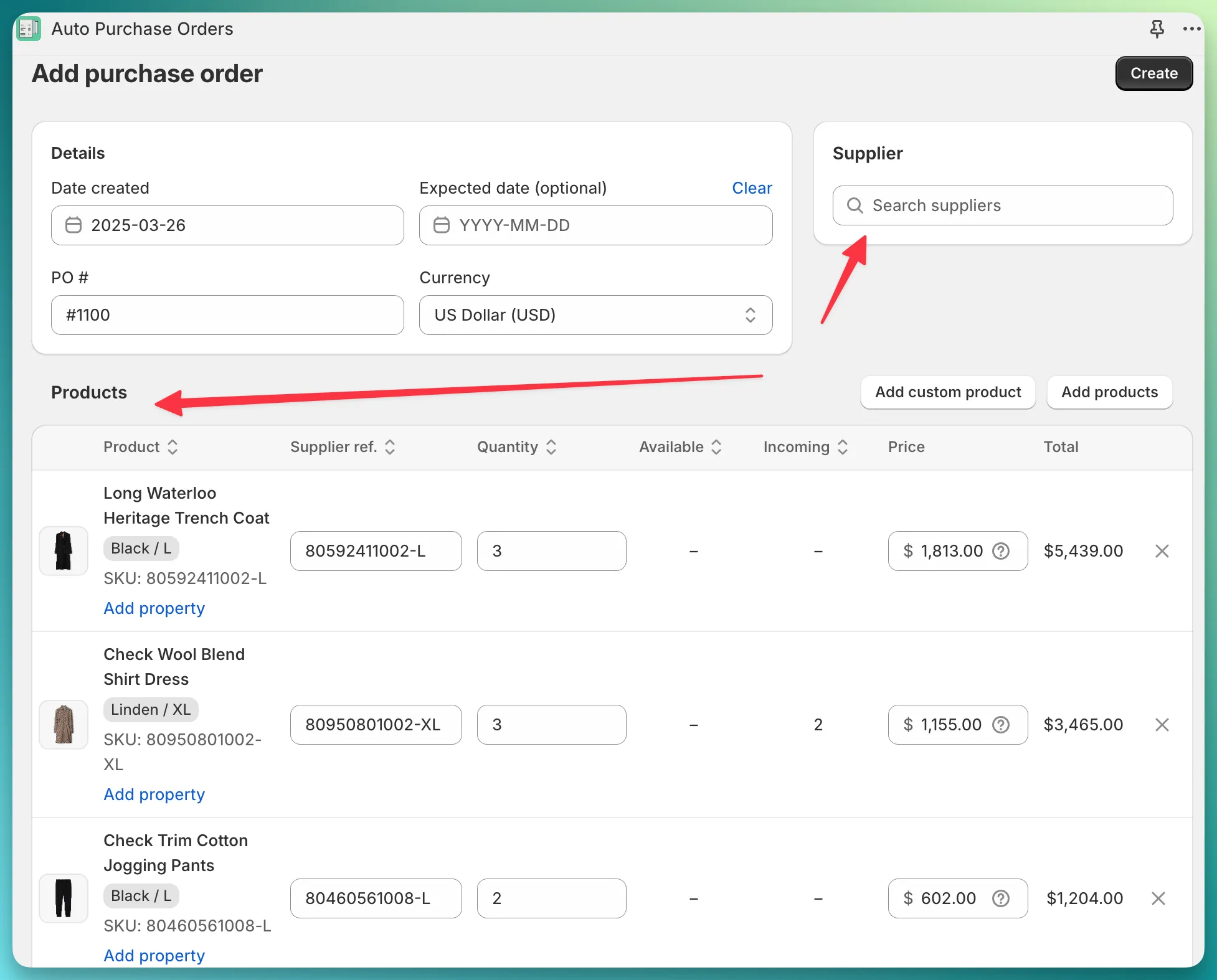
Task: Edit quantity for Trench Coat row
Action: pyautogui.click(x=551, y=551)
